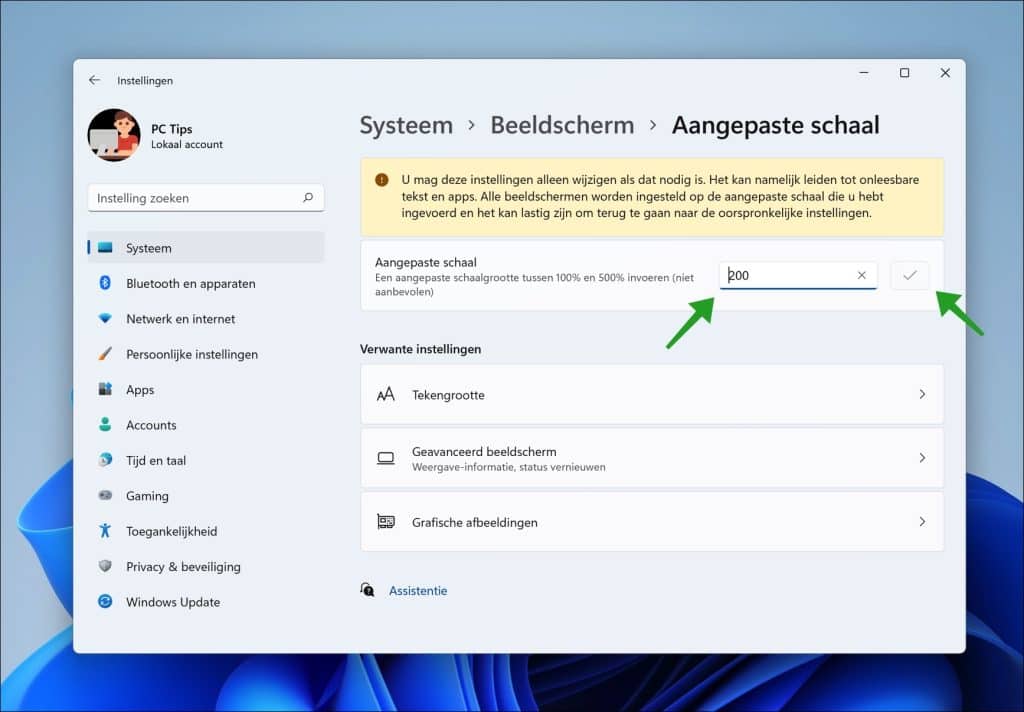1024x712 pixels.
Task: Click the search magnifier icon
Action: (308, 198)
